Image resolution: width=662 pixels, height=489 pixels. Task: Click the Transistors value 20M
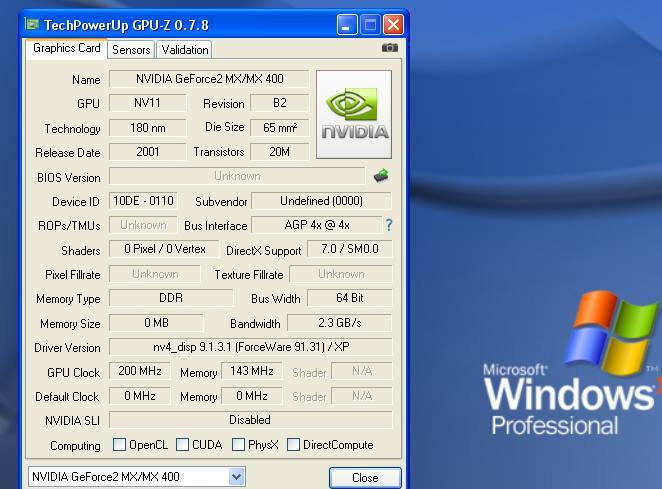click(279, 152)
